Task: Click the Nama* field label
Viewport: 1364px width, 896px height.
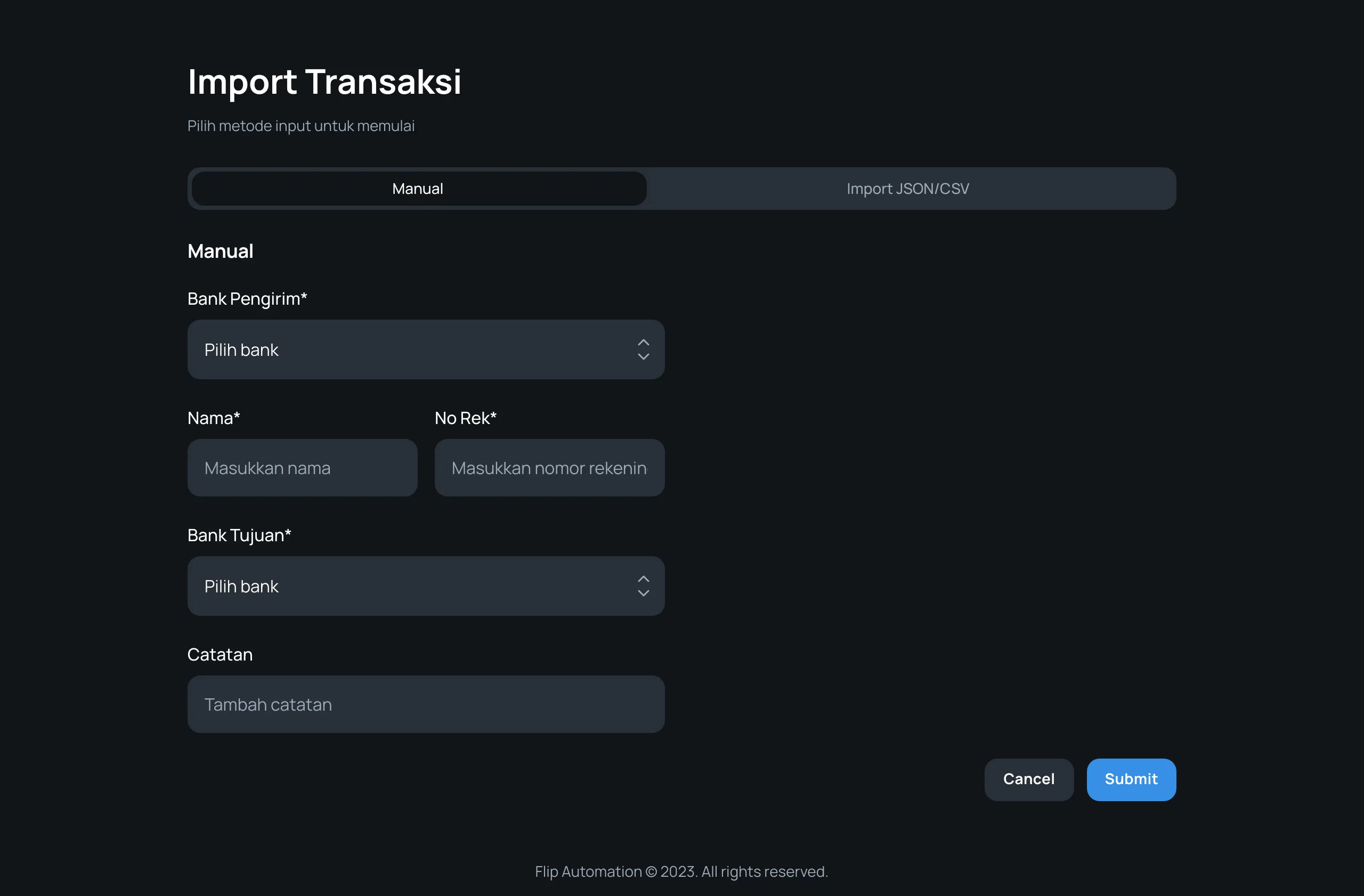Action: (x=213, y=418)
